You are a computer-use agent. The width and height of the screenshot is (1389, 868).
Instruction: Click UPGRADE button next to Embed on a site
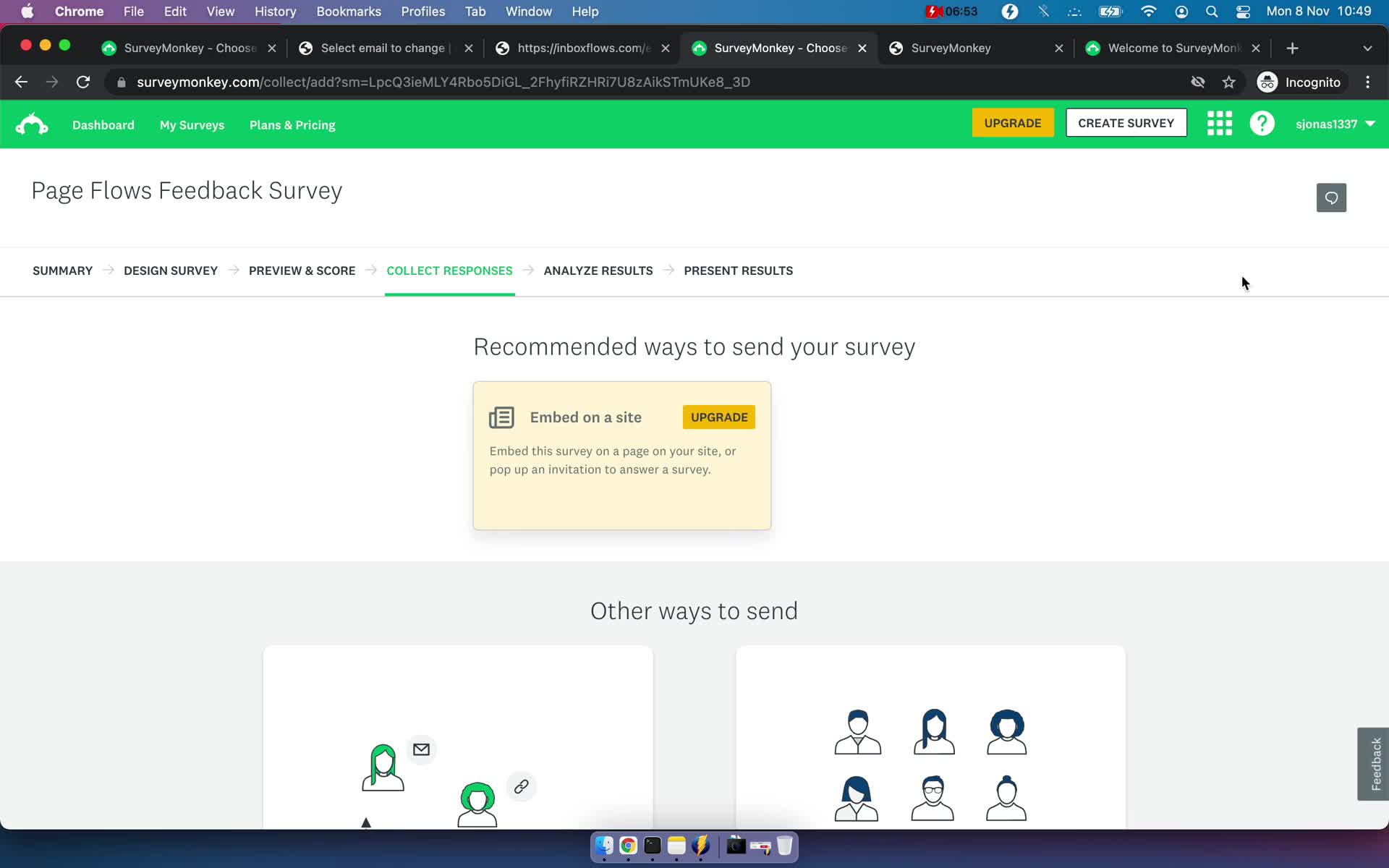click(720, 417)
